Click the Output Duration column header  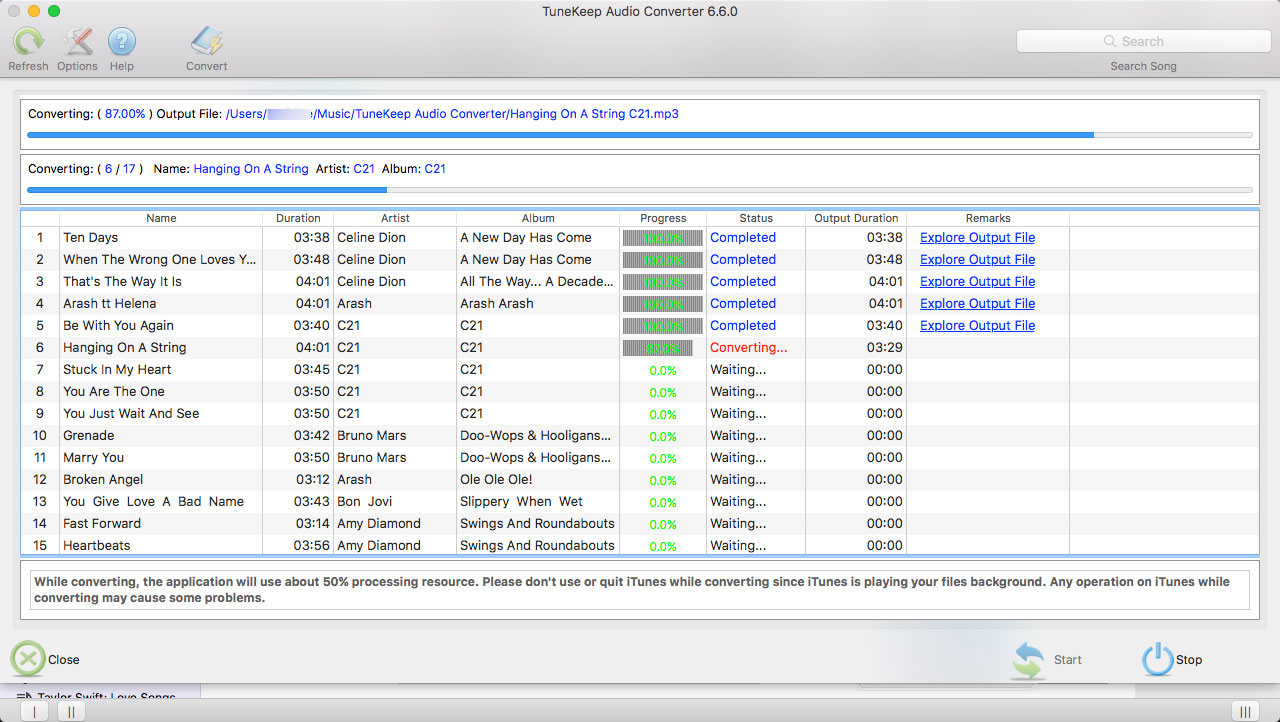[856, 218]
